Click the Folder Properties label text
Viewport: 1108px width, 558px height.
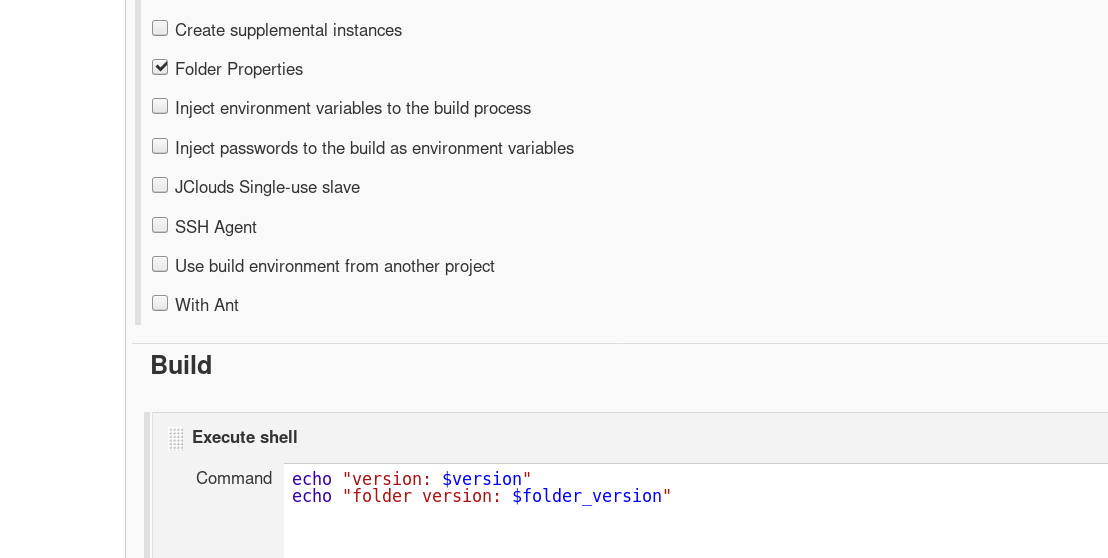(239, 69)
